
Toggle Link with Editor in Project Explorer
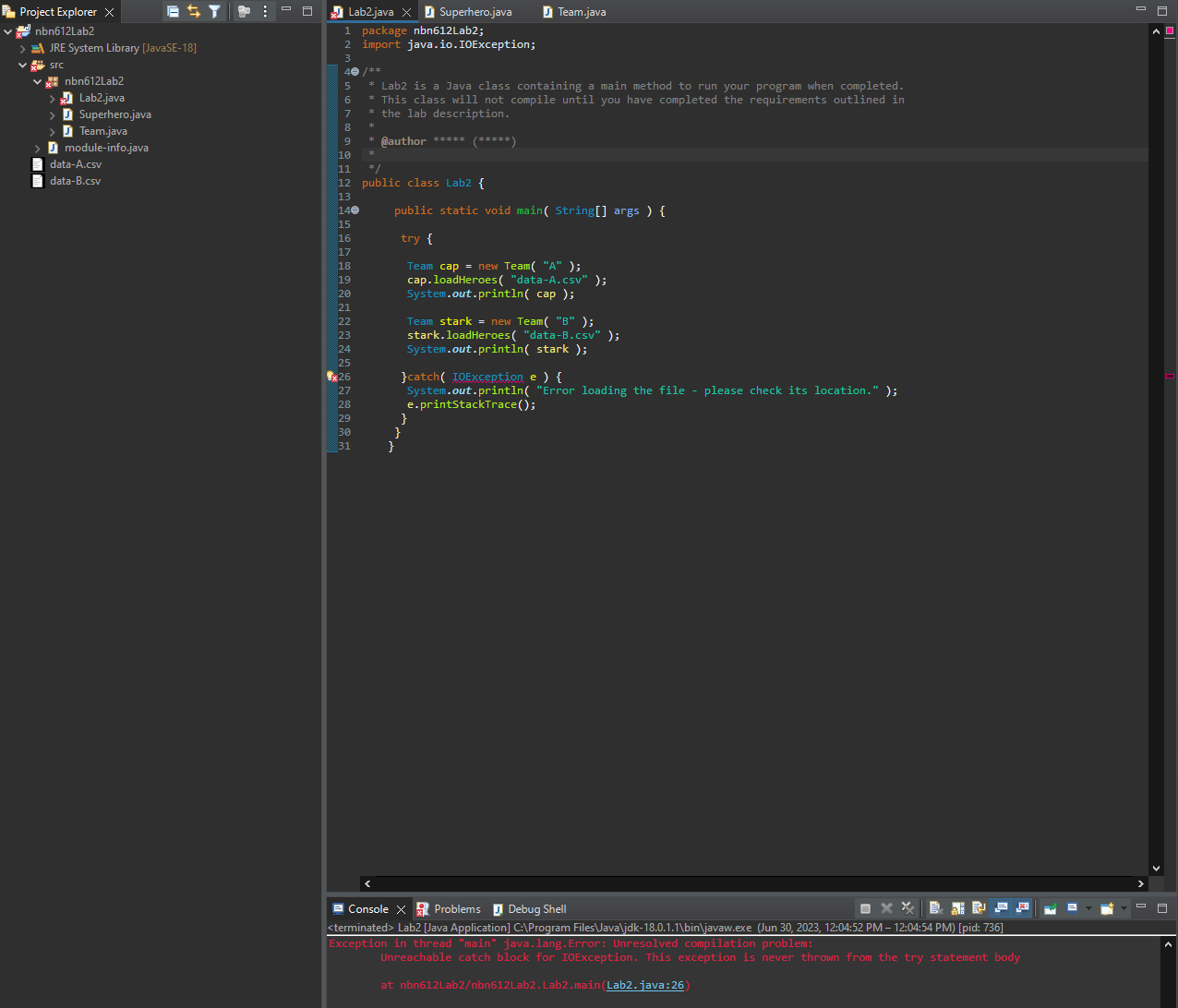193,11
